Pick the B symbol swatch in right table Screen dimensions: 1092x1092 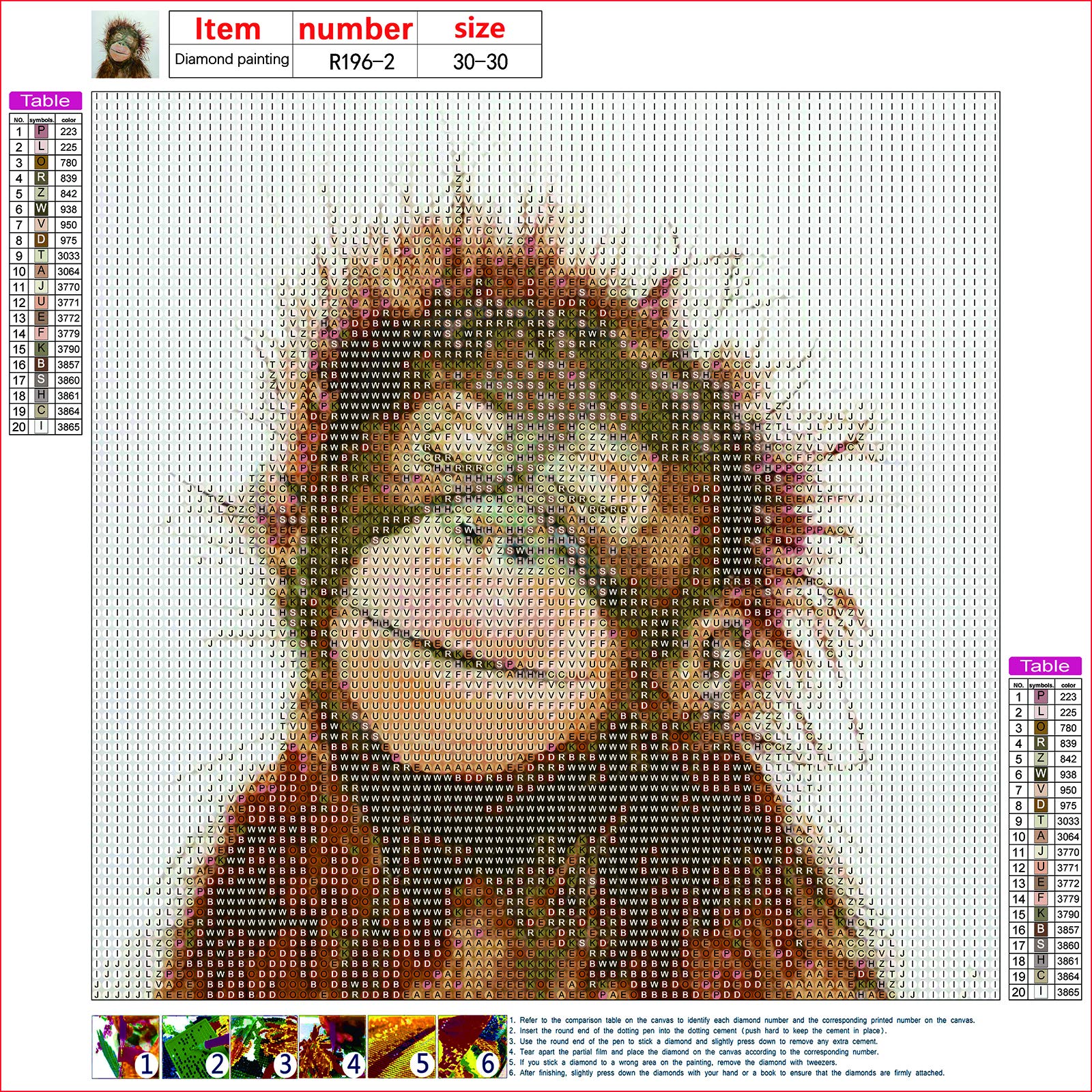click(x=1041, y=930)
